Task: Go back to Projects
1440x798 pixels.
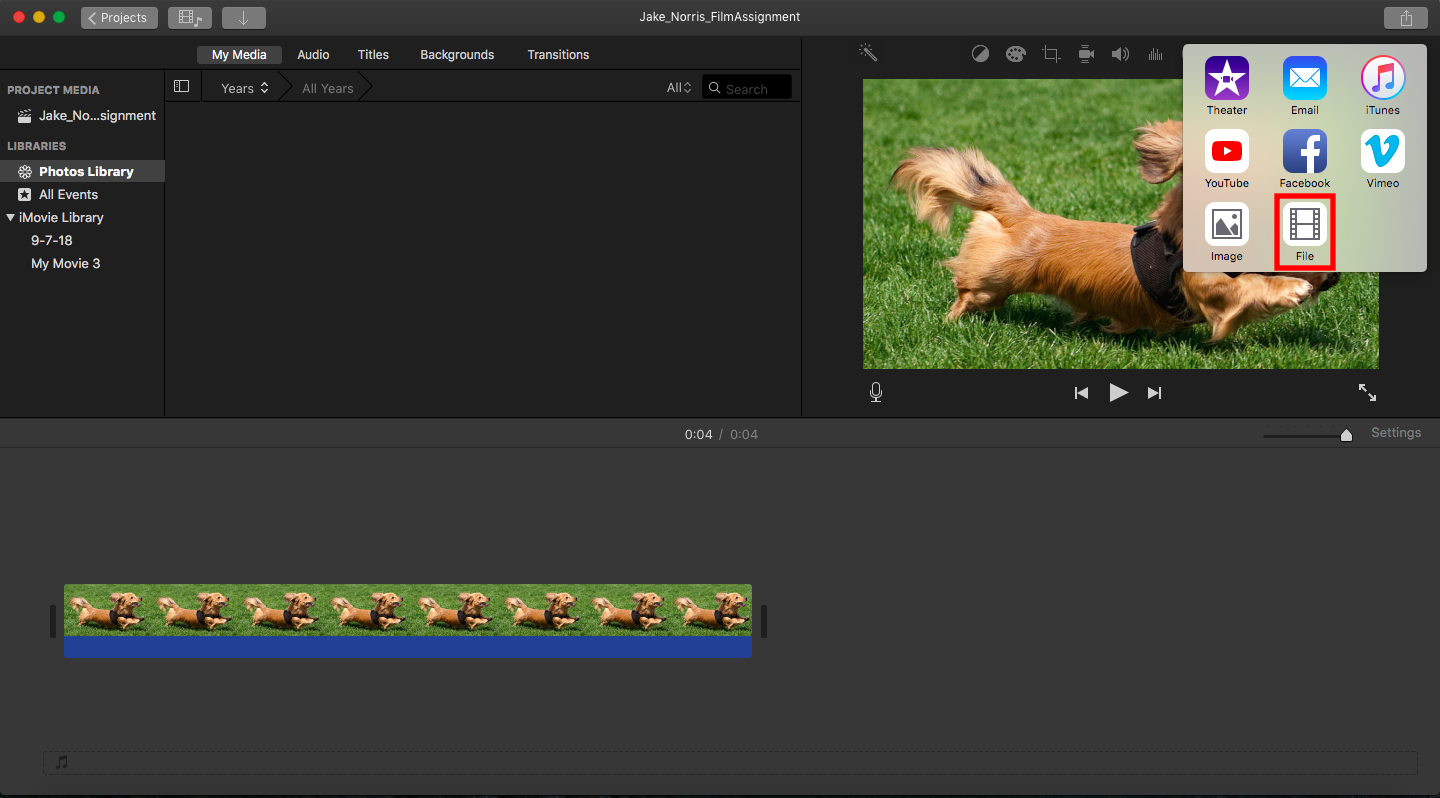Action: pyautogui.click(x=119, y=18)
